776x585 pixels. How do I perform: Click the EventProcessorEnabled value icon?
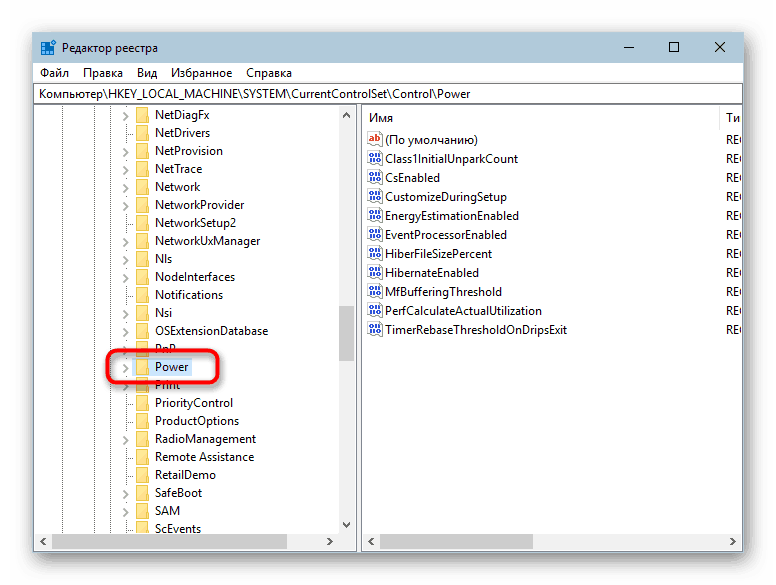pos(375,234)
